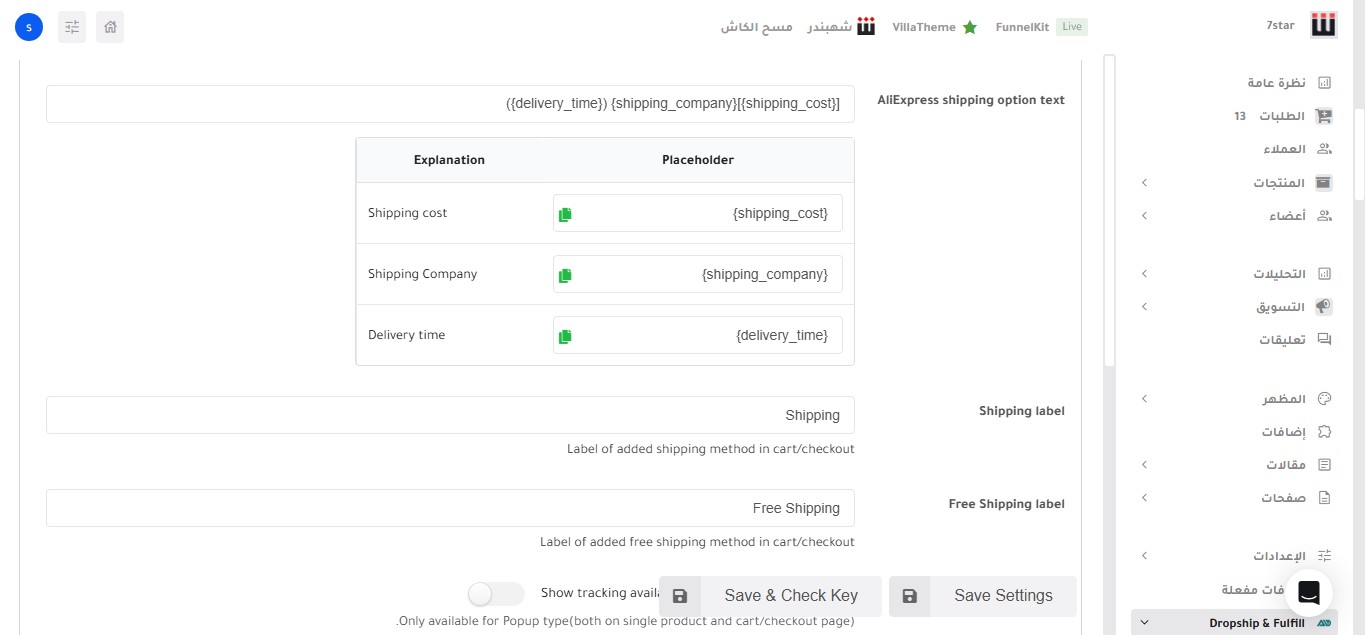Click the Shipping label input field
The height and width of the screenshot is (635, 1365).
click(x=450, y=415)
